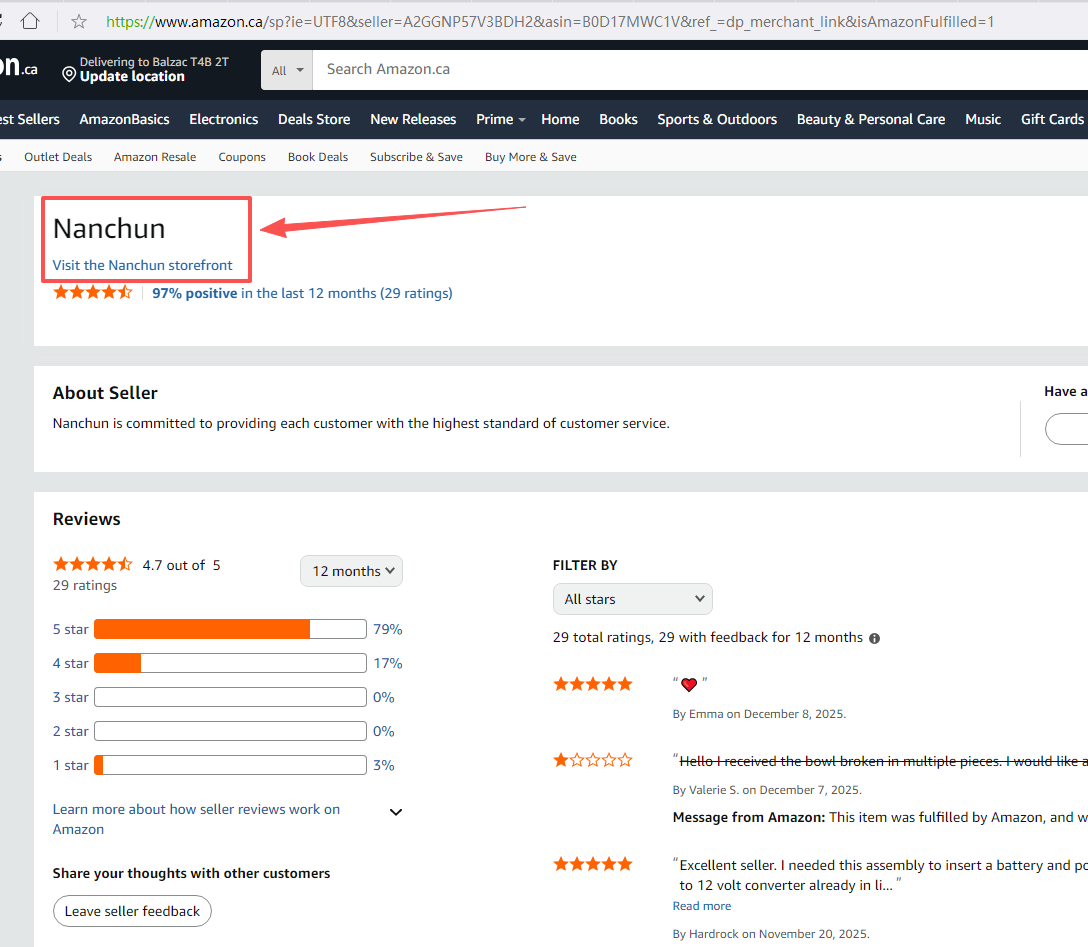This screenshot has height=947, width=1088.
Task: Visit the Nanchun storefront link
Action: (x=142, y=265)
